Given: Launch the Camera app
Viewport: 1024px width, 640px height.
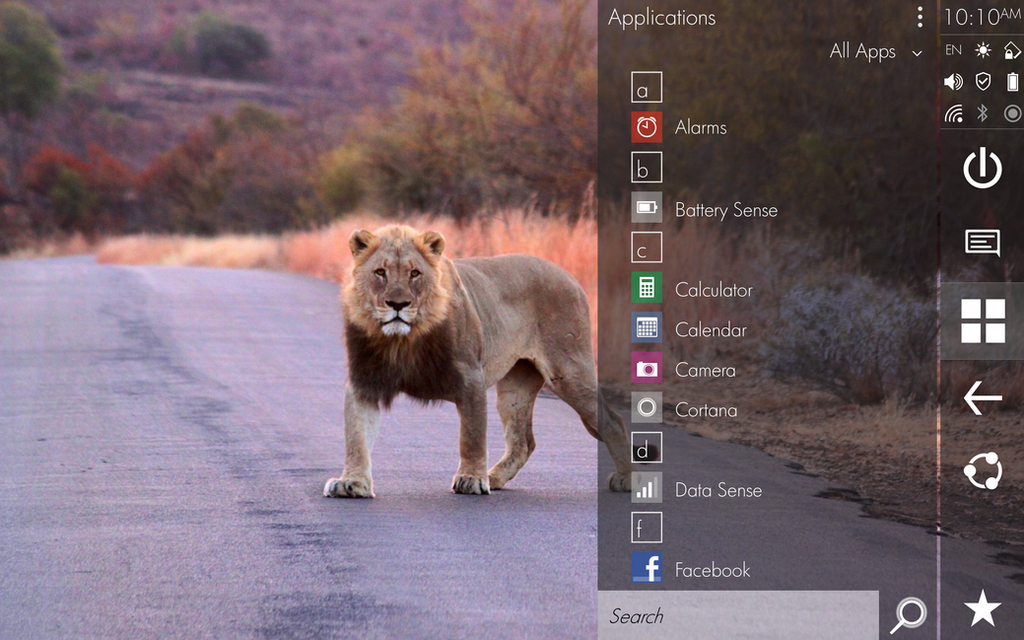Looking at the screenshot, I should click(x=684, y=369).
